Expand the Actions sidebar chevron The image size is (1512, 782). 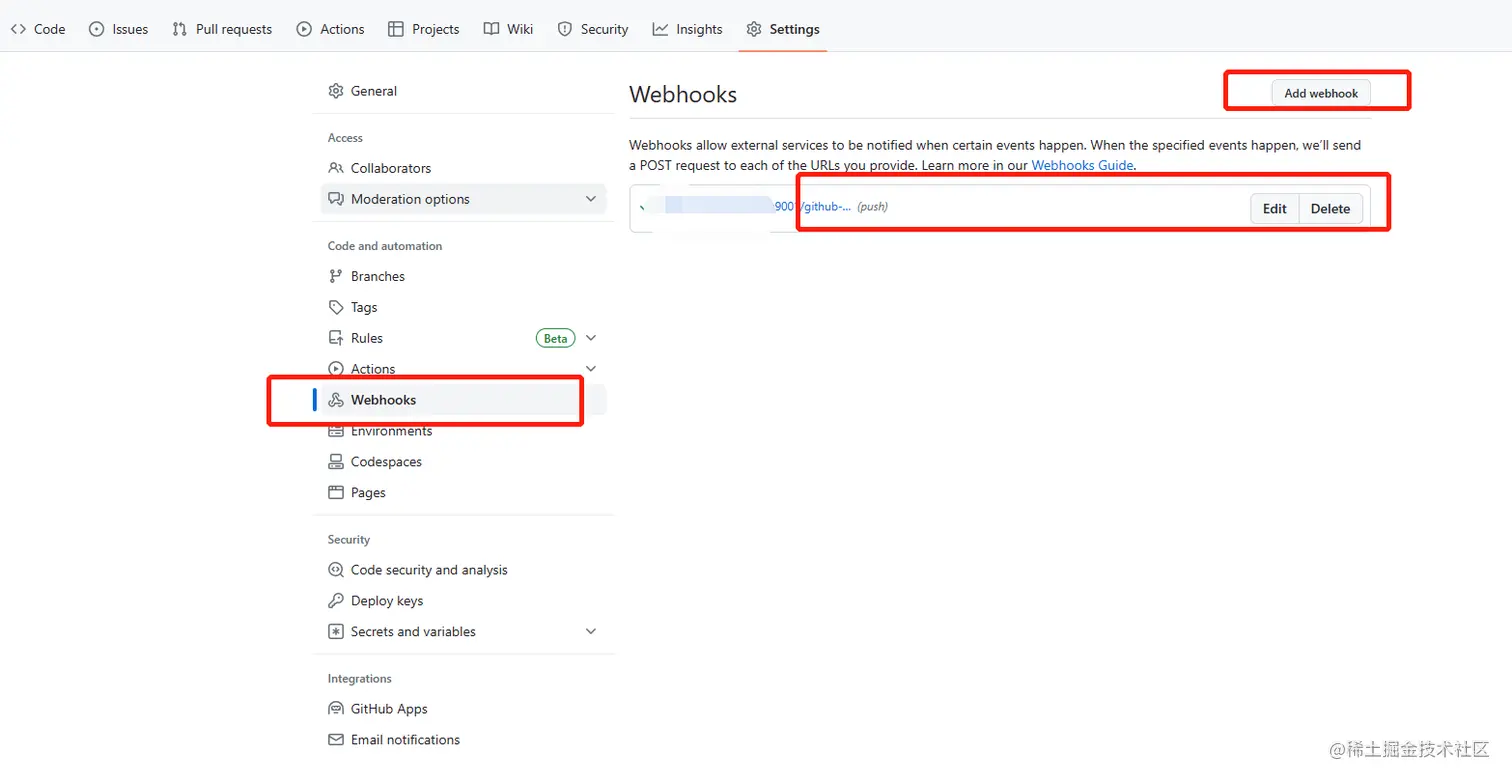(591, 369)
